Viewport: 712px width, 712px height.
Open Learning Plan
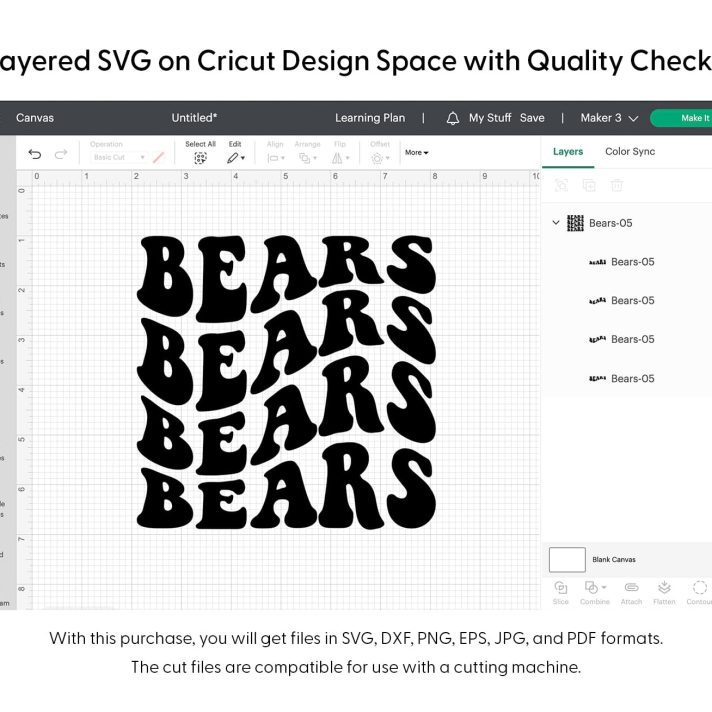370,118
